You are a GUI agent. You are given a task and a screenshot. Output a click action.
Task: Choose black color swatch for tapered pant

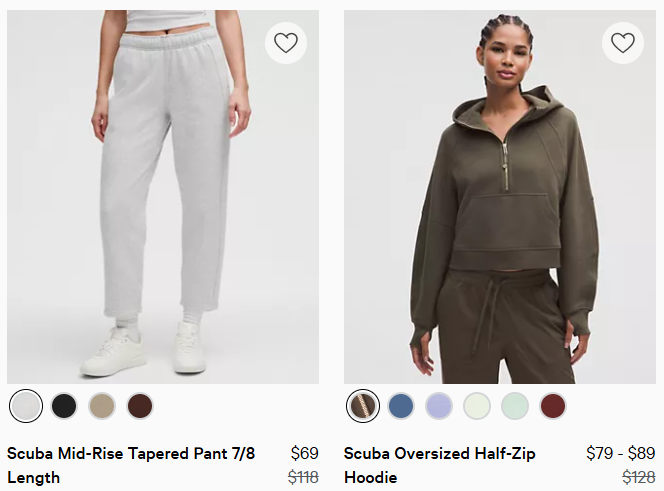[x=64, y=406]
